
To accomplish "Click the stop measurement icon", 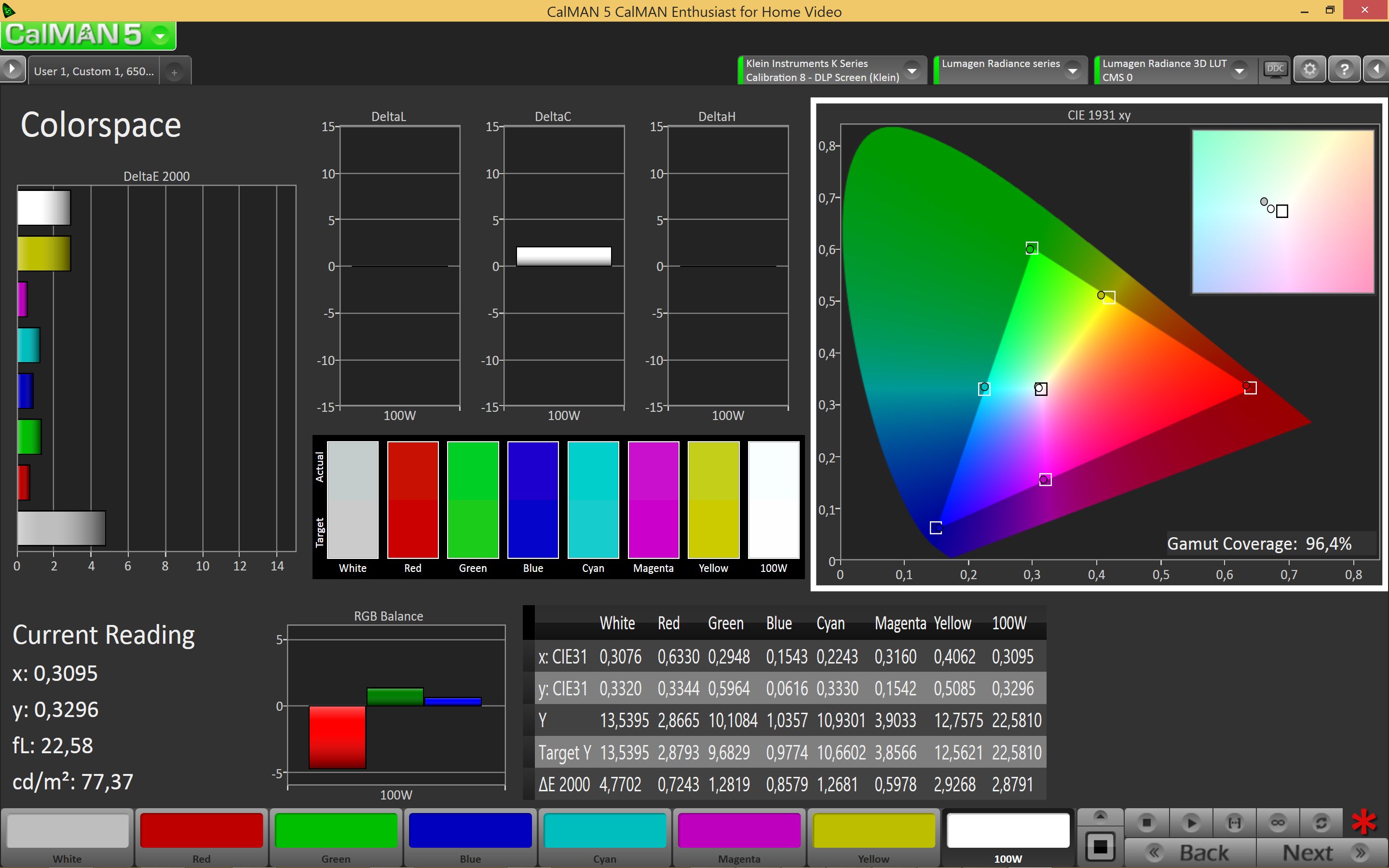I will pos(1146,822).
